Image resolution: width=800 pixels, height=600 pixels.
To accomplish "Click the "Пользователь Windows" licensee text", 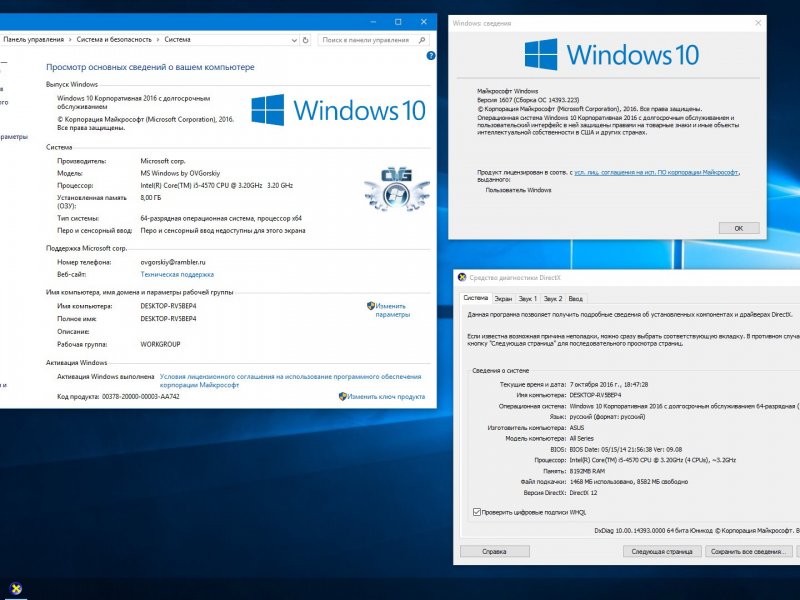I will (x=518, y=190).
